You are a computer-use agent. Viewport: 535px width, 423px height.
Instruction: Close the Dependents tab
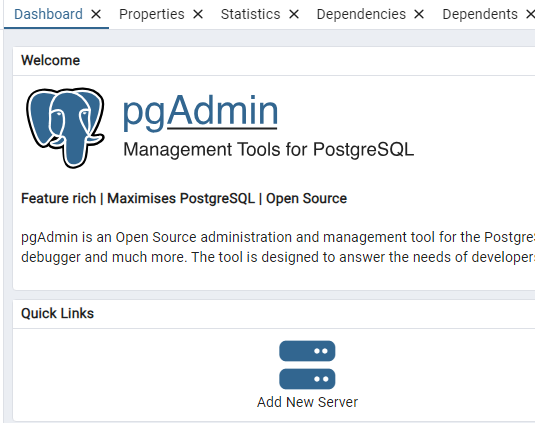click(530, 14)
